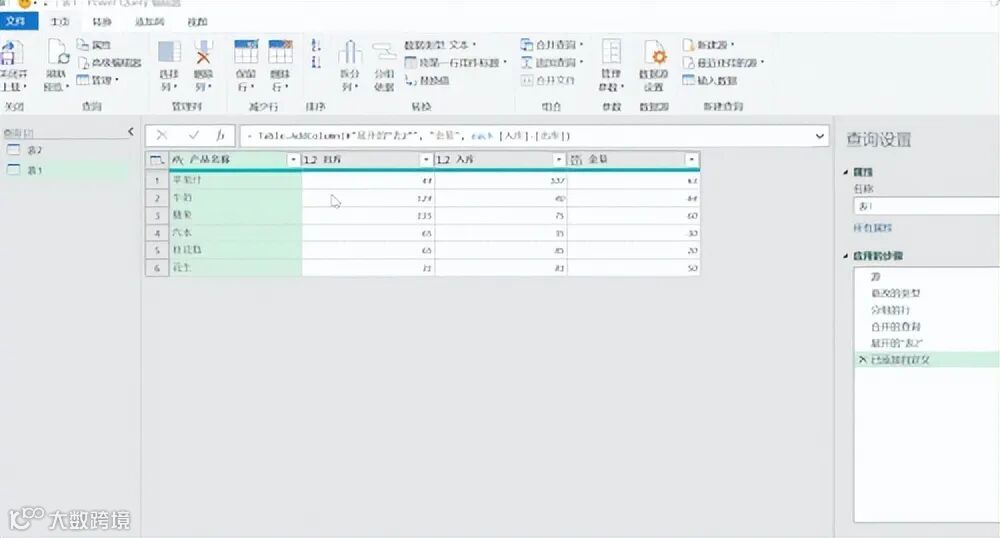Collapse the Applied Steps section triangle
Image resolution: width=1000 pixels, height=538 pixels.
click(x=846, y=256)
